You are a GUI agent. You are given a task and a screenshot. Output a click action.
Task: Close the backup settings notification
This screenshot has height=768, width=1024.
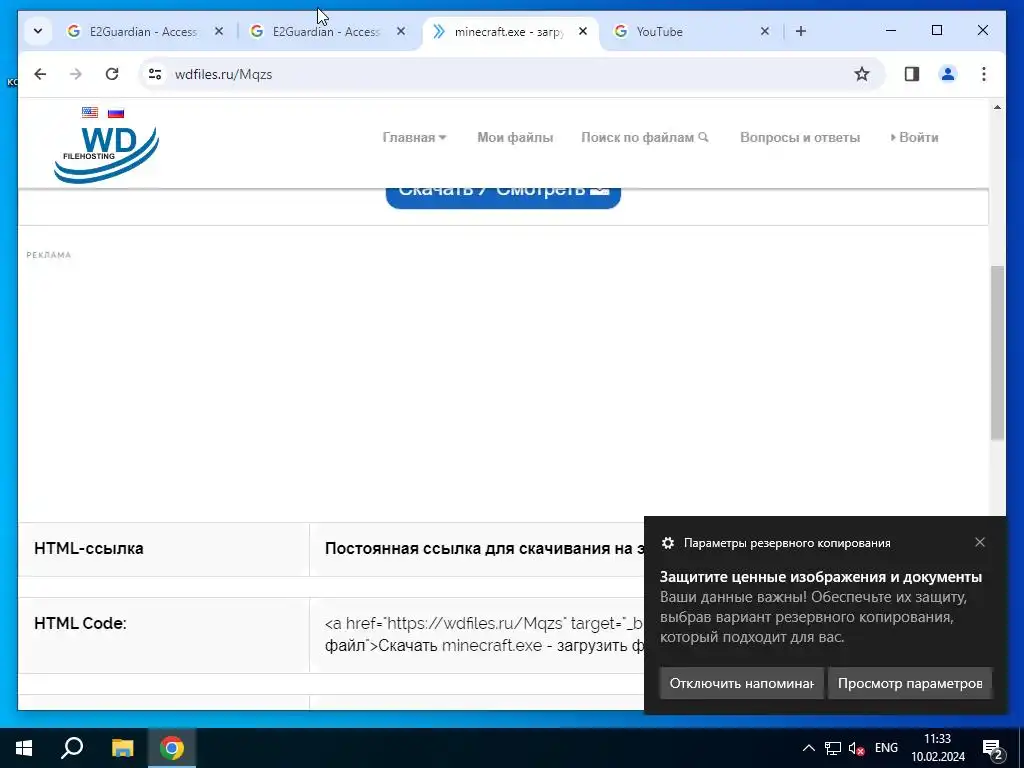[x=980, y=542]
